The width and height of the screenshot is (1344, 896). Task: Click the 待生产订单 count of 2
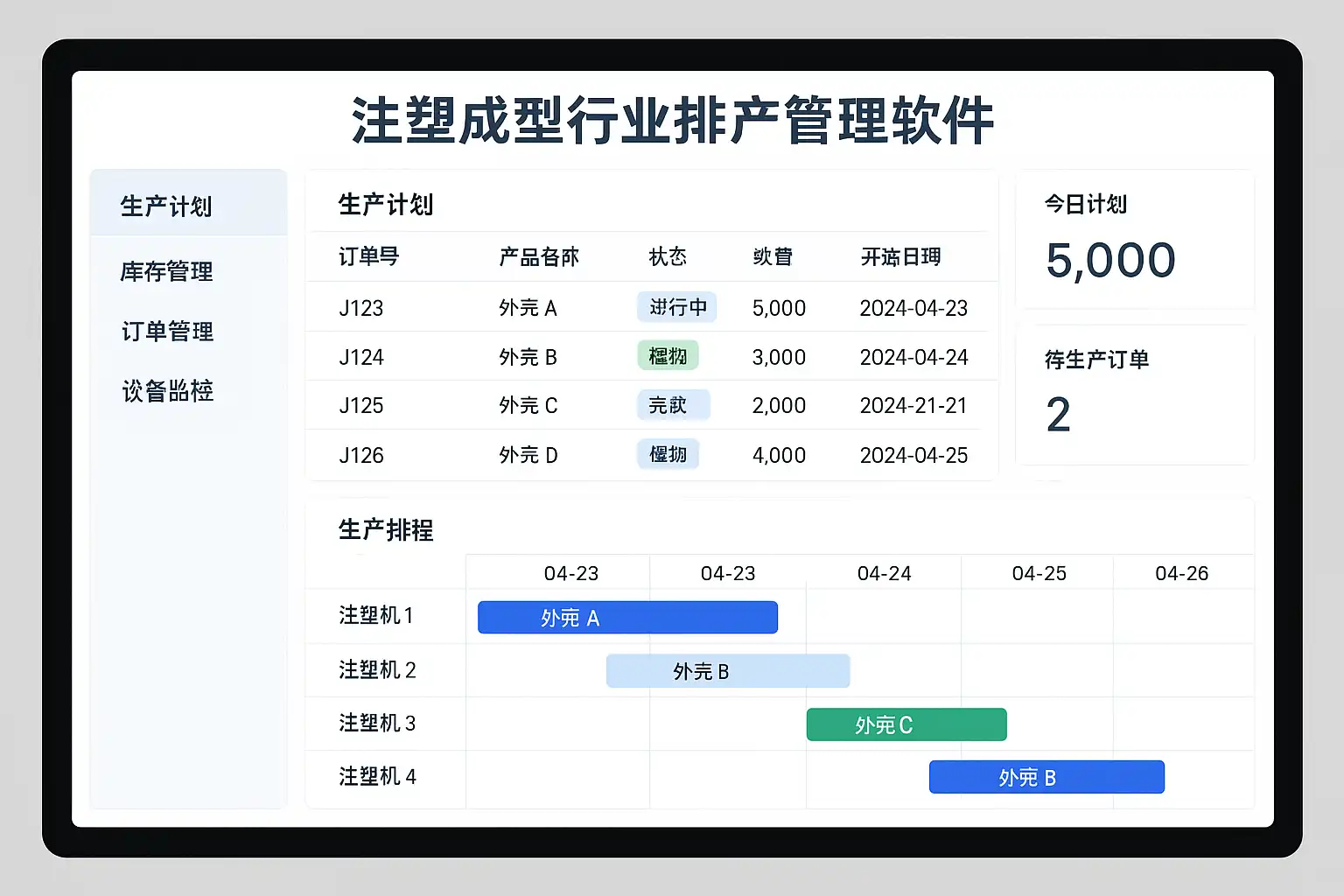point(1058,415)
